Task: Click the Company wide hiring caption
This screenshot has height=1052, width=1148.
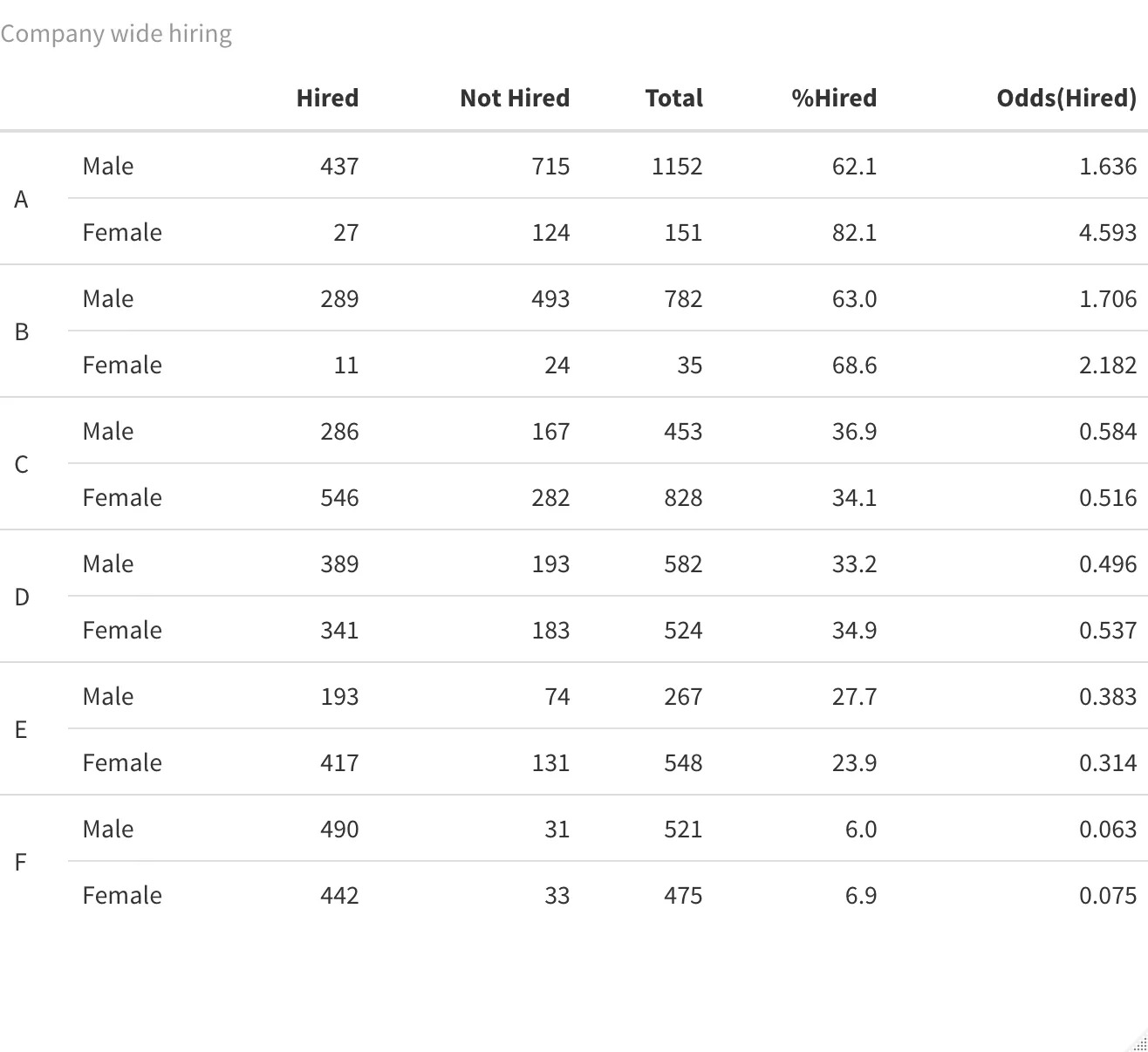Action: click(x=116, y=34)
